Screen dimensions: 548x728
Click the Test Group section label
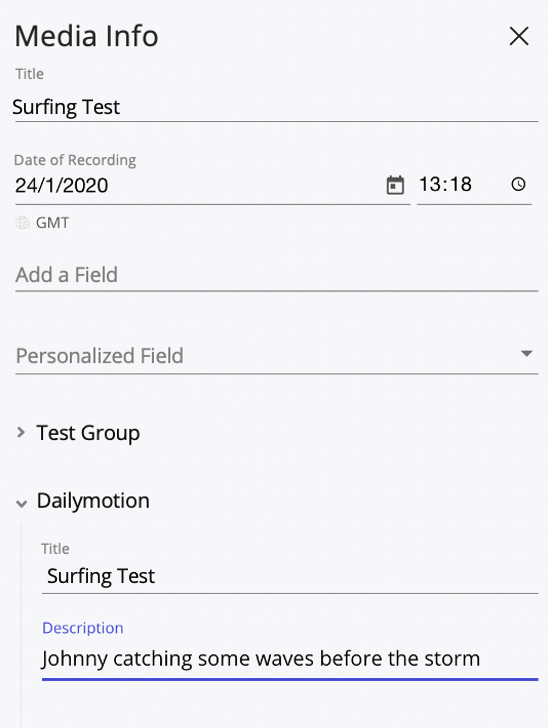pos(88,433)
